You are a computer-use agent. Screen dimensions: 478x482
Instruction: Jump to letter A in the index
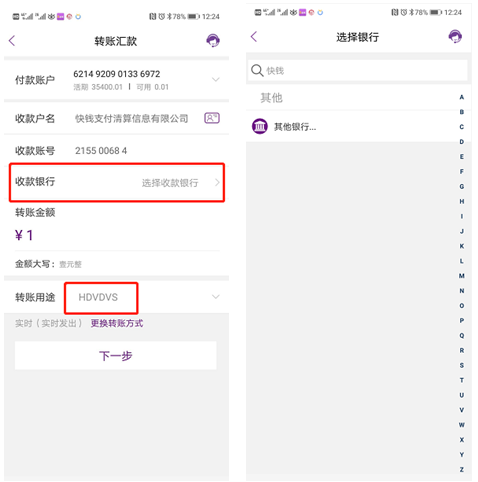pyautogui.click(x=462, y=97)
